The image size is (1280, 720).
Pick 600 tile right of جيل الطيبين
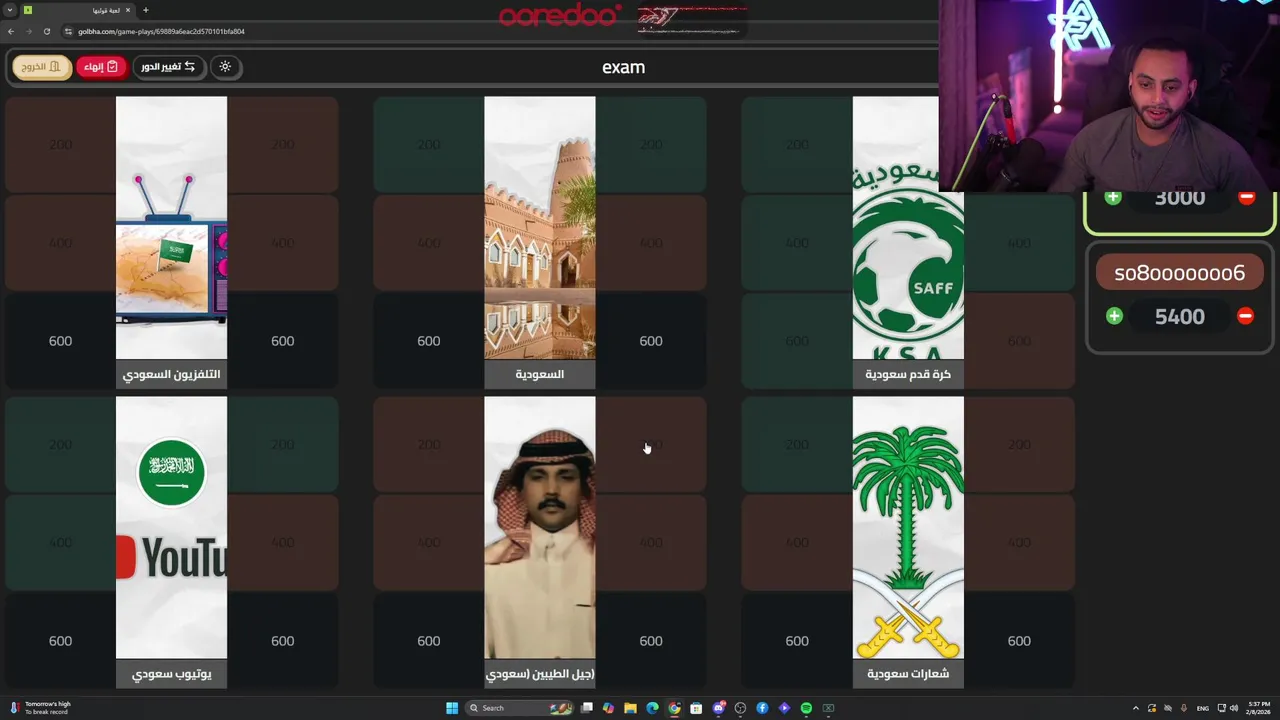(651, 641)
